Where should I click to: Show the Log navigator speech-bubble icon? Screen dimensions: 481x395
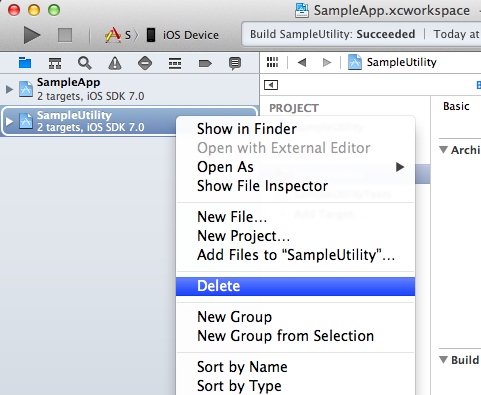pyautogui.click(x=235, y=63)
